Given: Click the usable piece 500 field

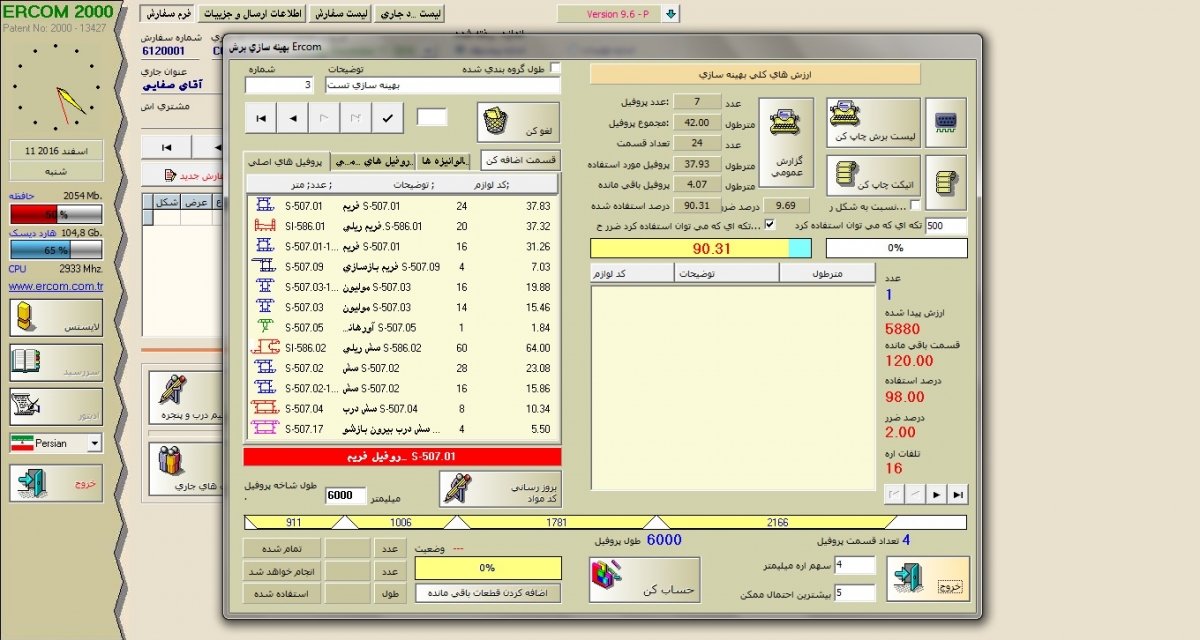Looking at the screenshot, I should (x=946, y=226).
